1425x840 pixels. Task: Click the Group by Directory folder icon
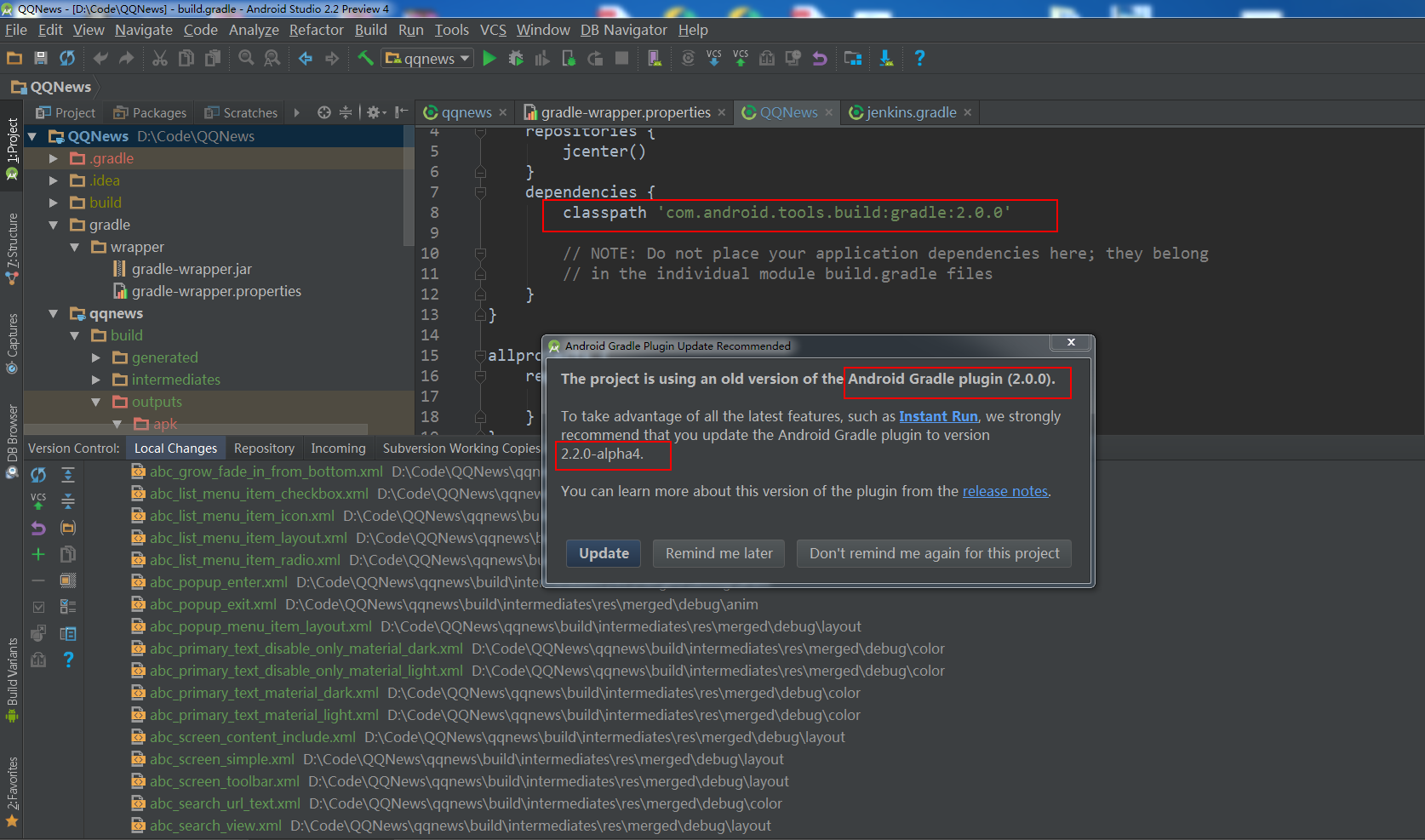(68, 528)
